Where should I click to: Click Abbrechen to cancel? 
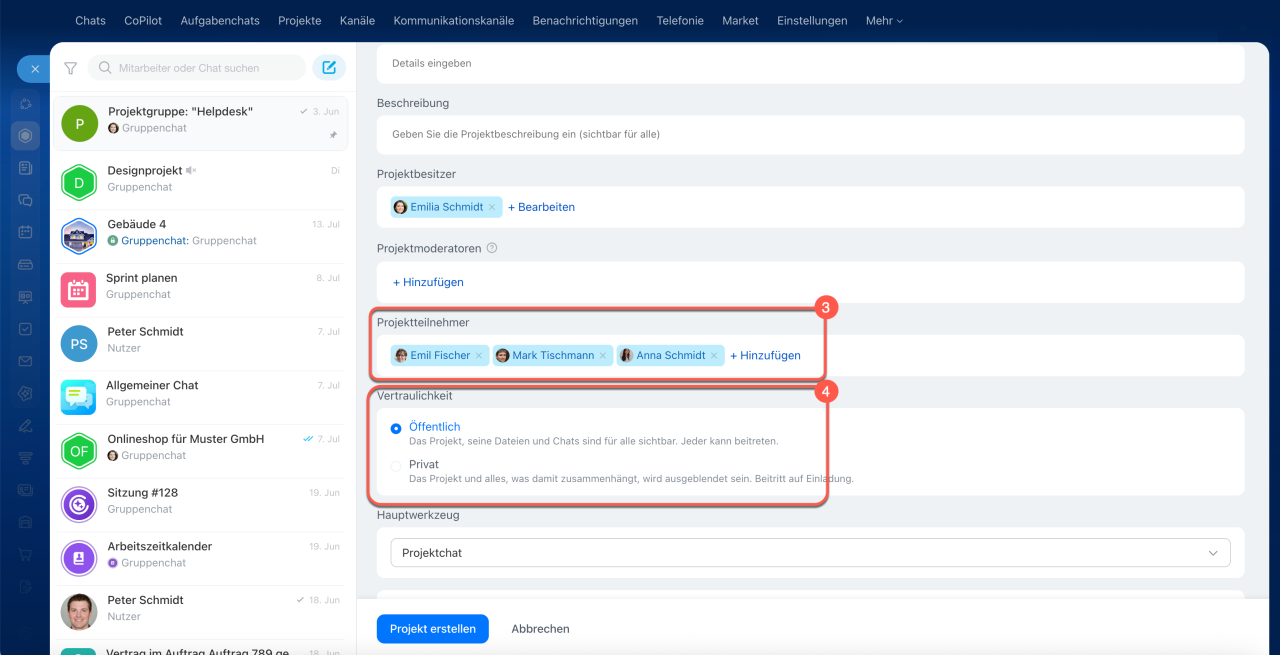(540, 629)
